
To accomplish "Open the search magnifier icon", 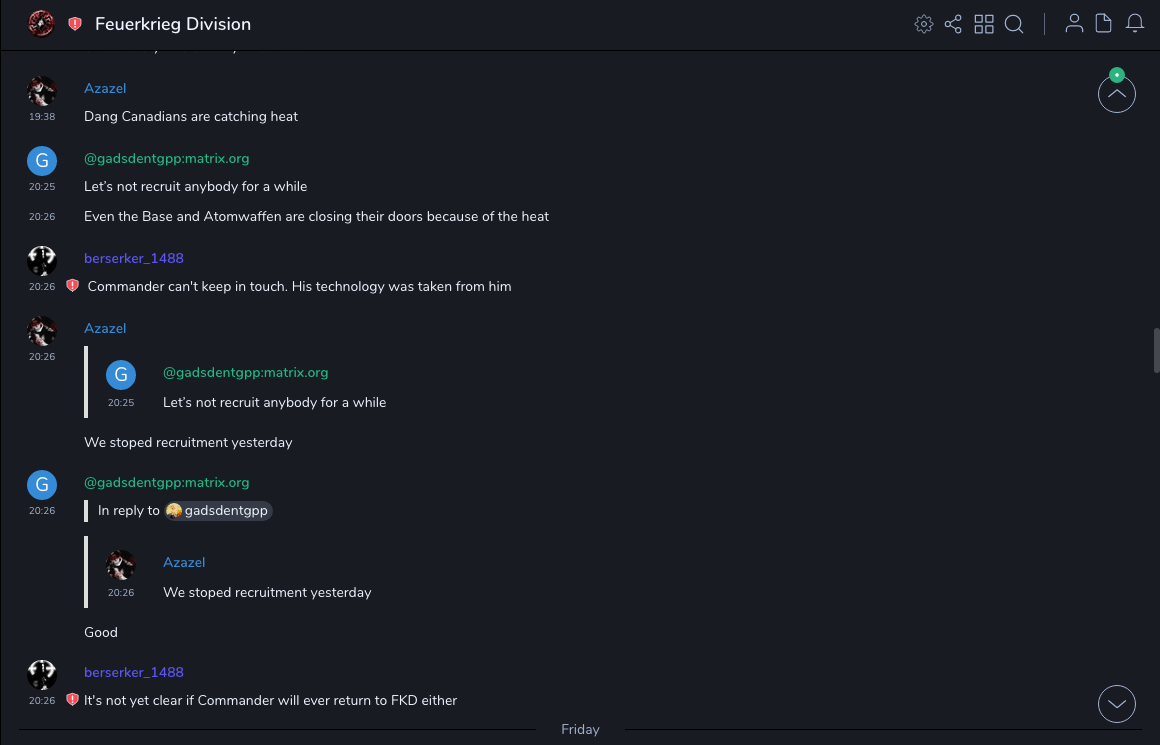I will (1014, 24).
